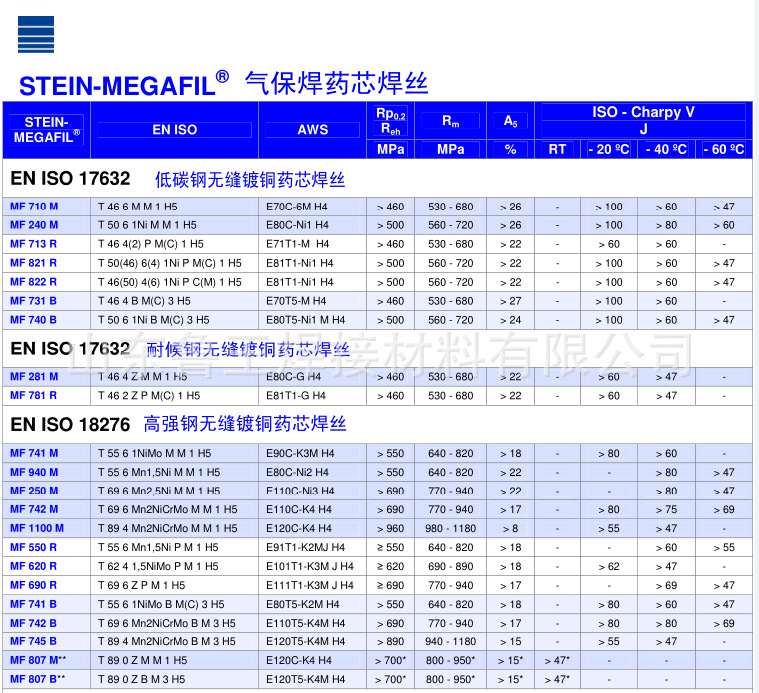The height and width of the screenshot is (693, 759).
Task: Click the MF 713 R product name
Action: tap(34, 244)
